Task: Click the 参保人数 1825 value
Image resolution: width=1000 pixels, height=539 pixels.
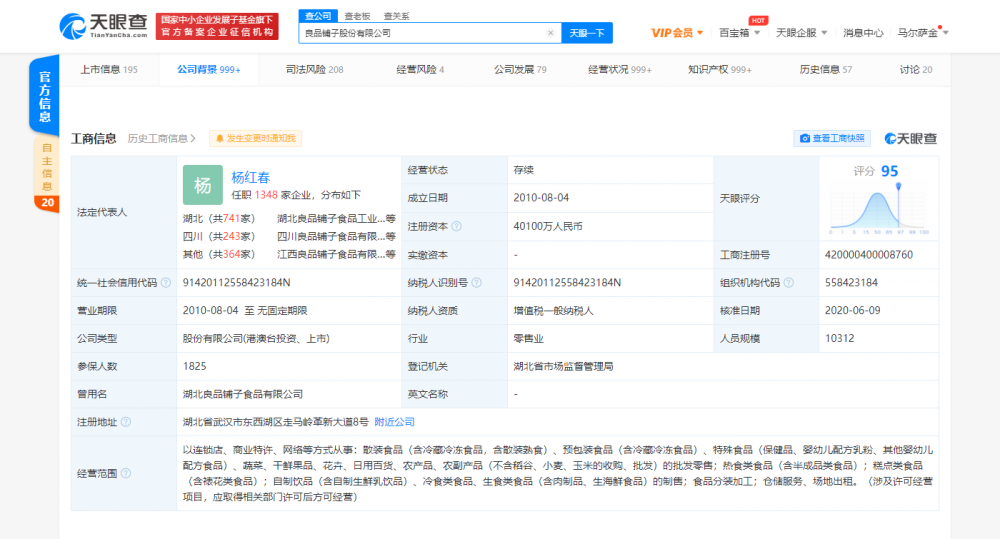Action: [x=195, y=366]
